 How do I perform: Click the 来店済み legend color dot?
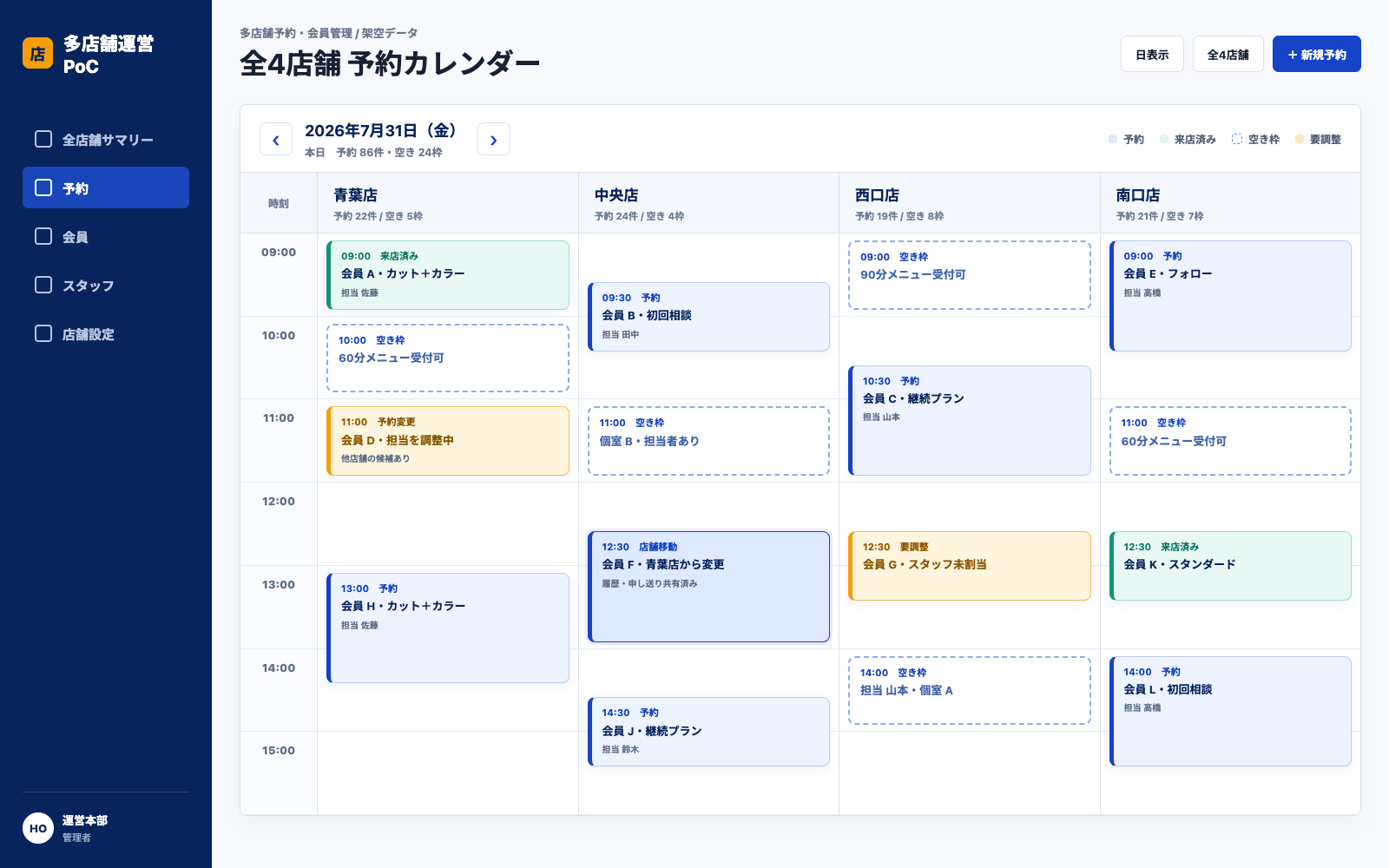click(x=1164, y=139)
